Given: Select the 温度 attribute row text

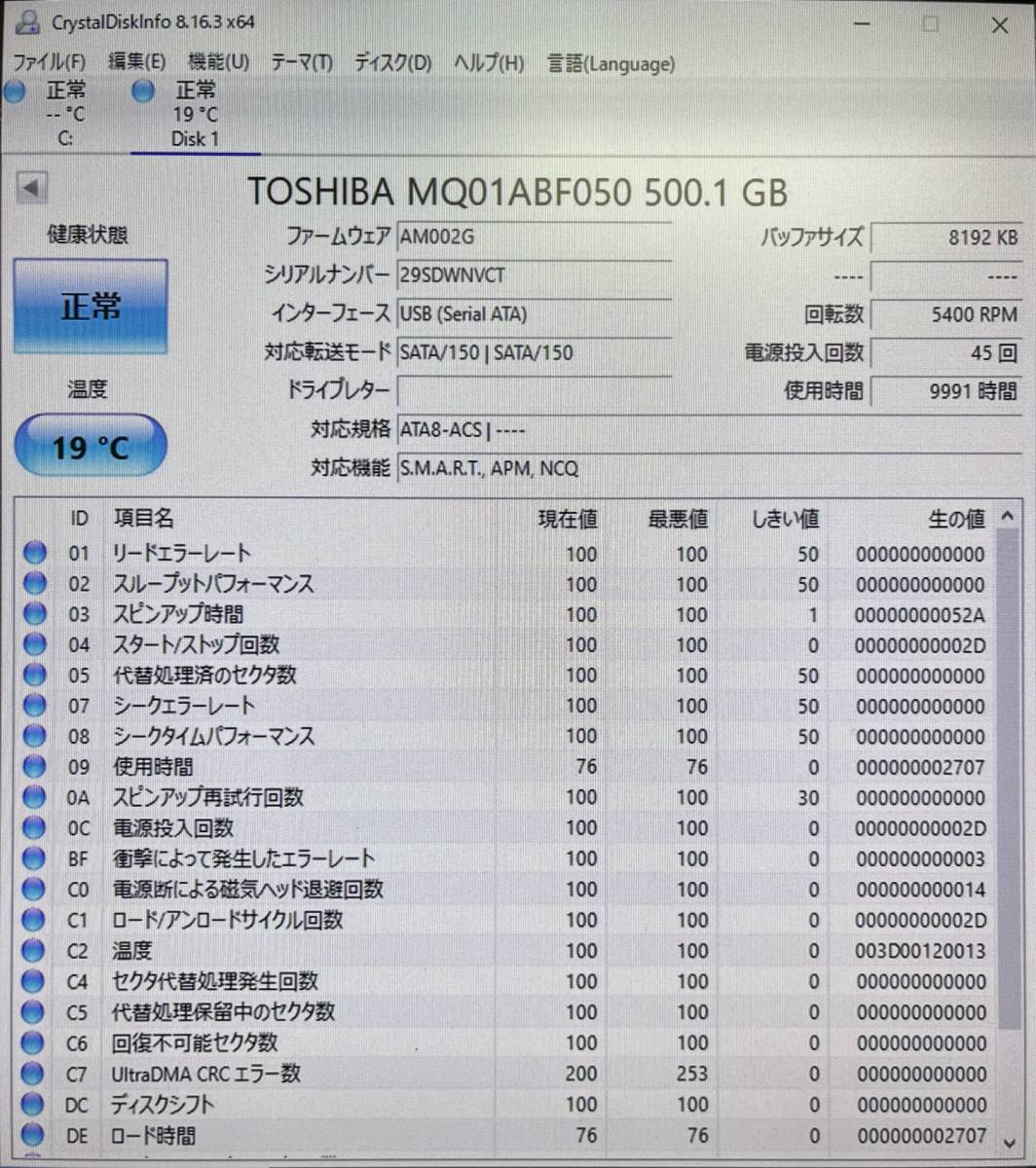Looking at the screenshot, I should (132, 950).
